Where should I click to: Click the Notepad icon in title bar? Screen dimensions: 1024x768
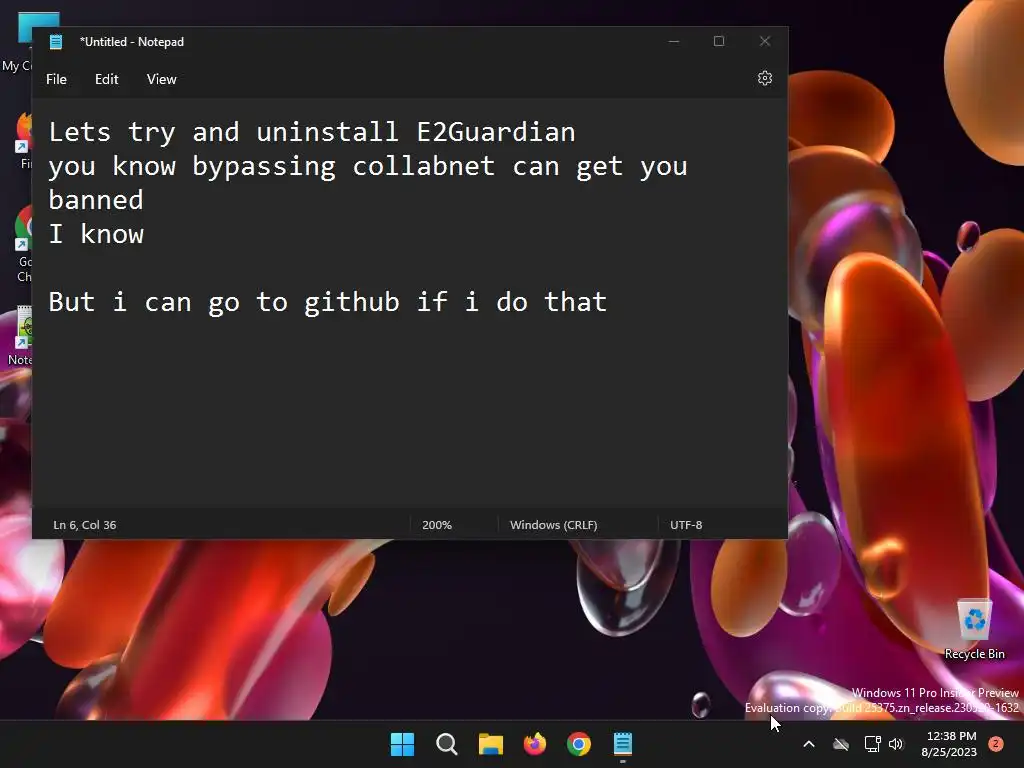(x=56, y=42)
